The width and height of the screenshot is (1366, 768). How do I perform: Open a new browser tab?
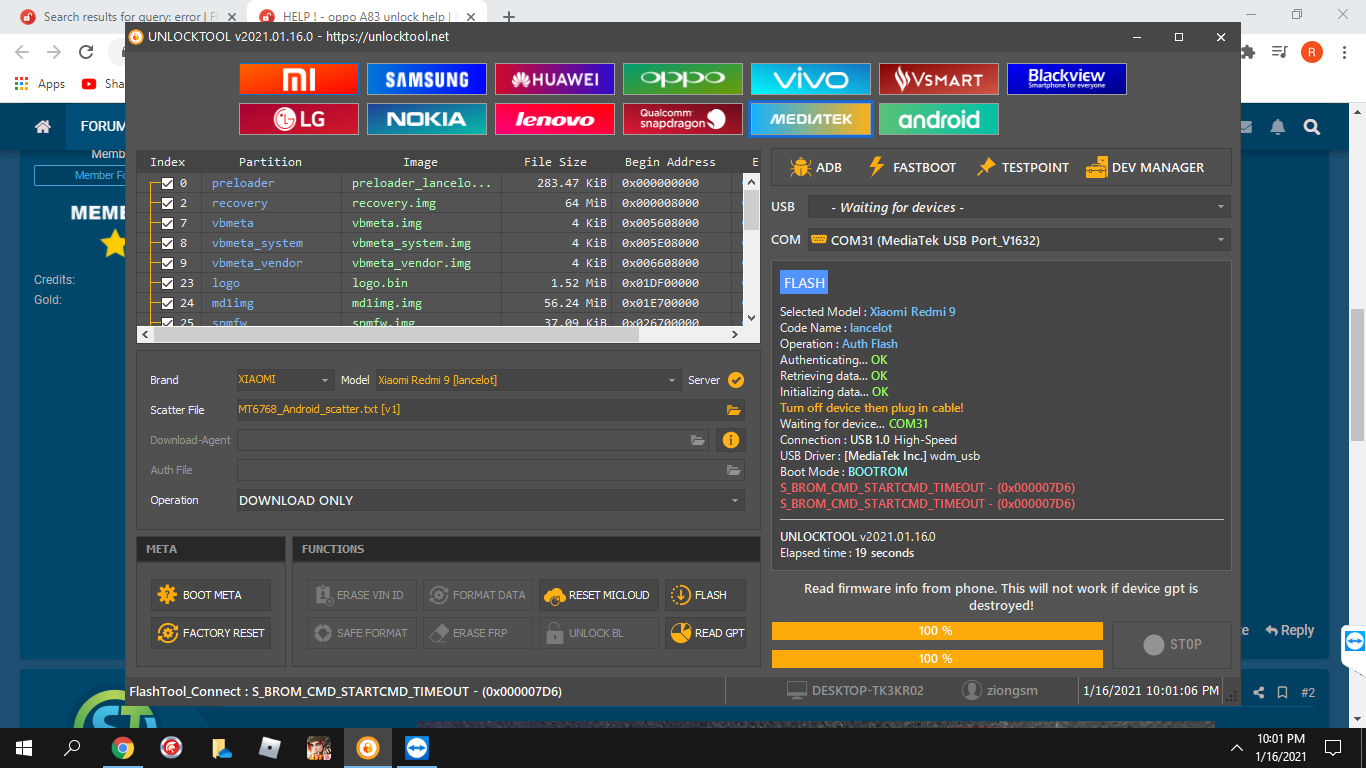pyautogui.click(x=509, y=17)
